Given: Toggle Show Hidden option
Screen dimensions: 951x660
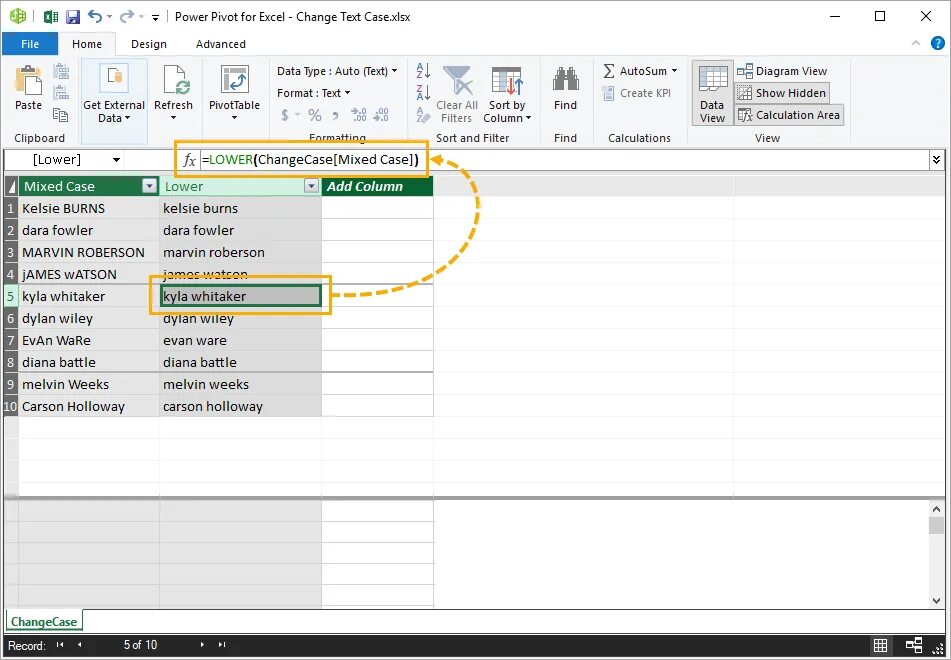Looking at the screenshot, I should click(782, 93).
